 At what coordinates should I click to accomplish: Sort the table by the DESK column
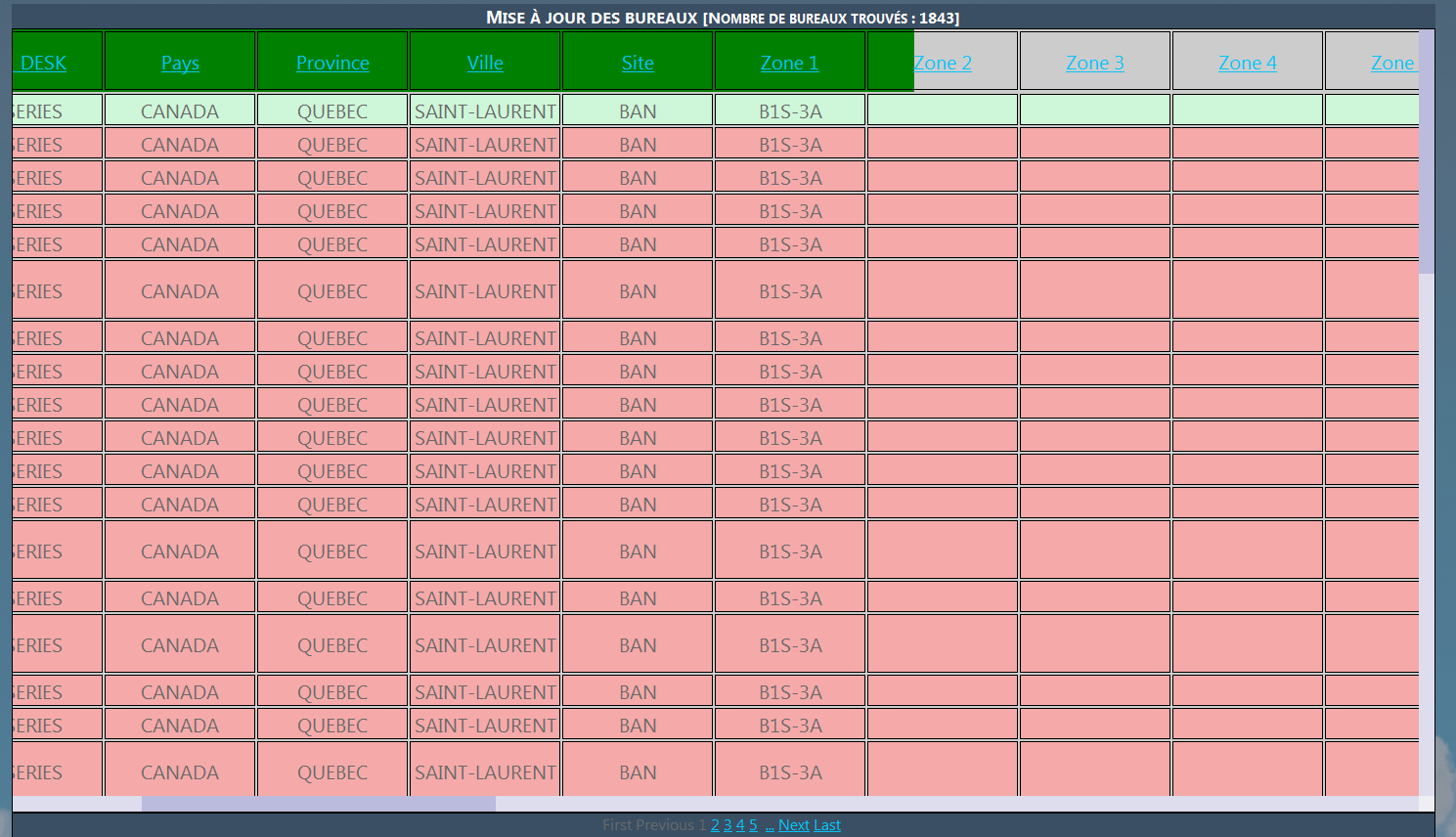[x=43, y=62]
